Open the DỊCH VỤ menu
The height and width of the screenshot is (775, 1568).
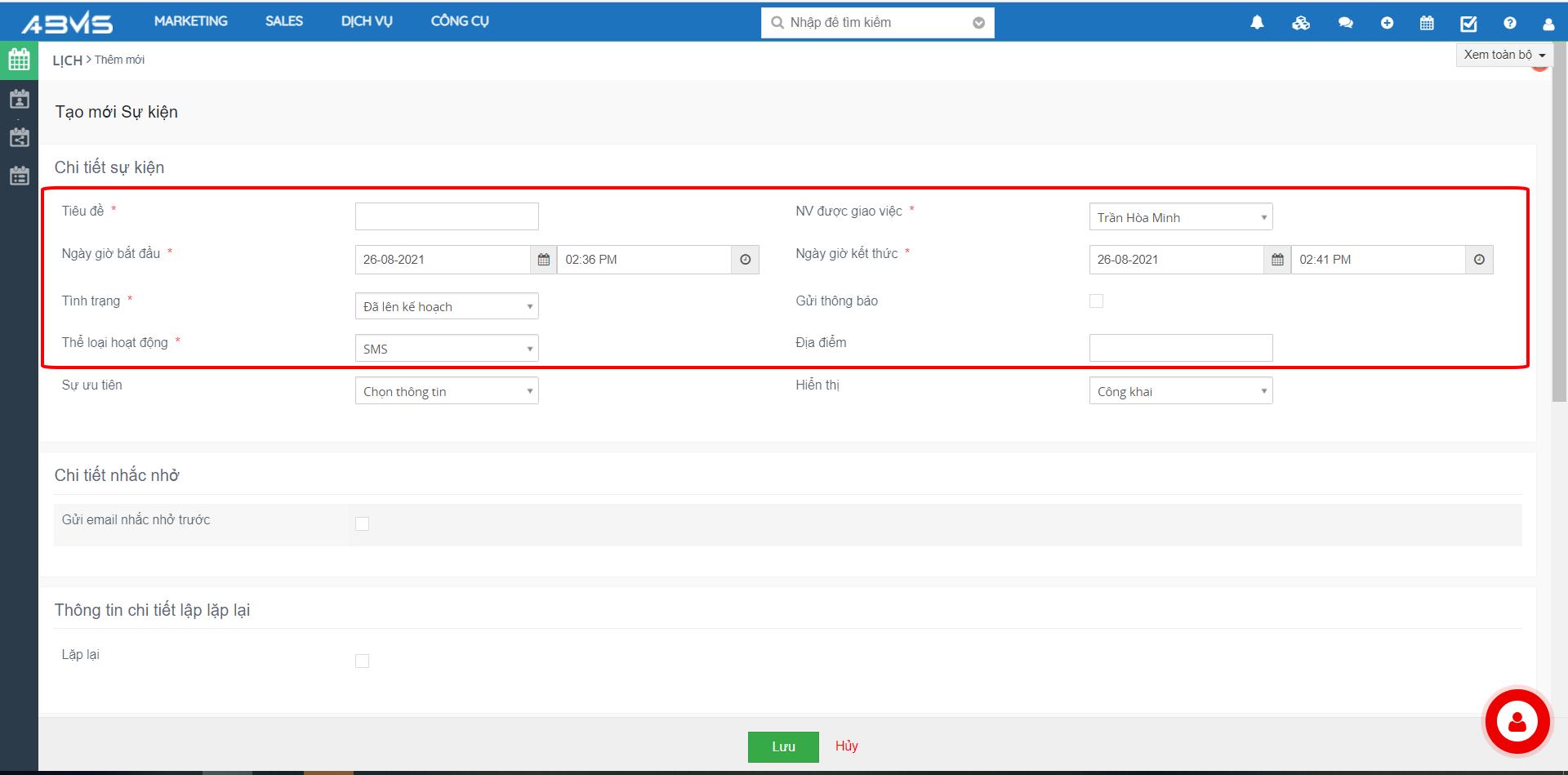click(x=367, y=21)
